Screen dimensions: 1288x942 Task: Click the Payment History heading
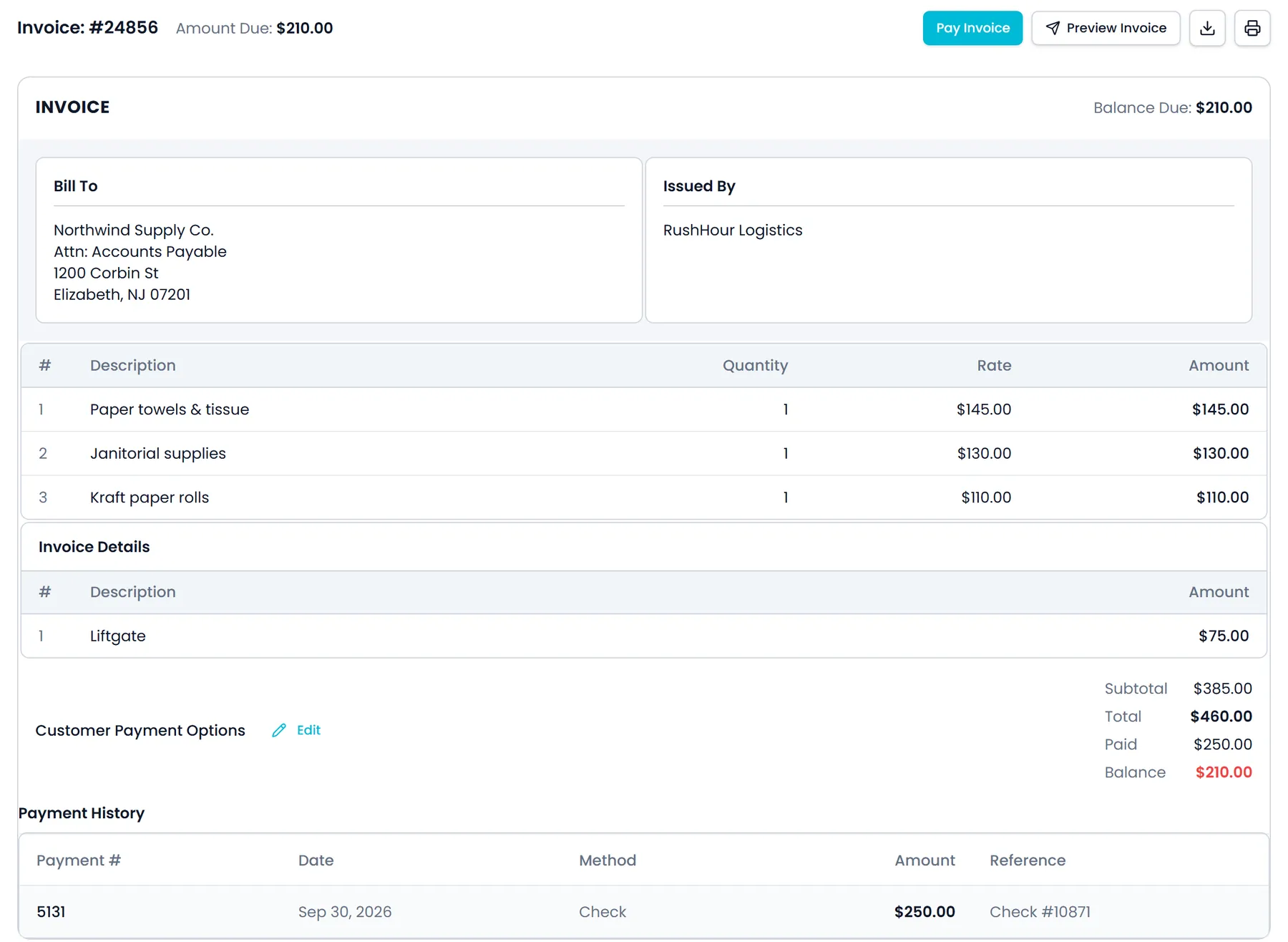(x=82, y=813)
